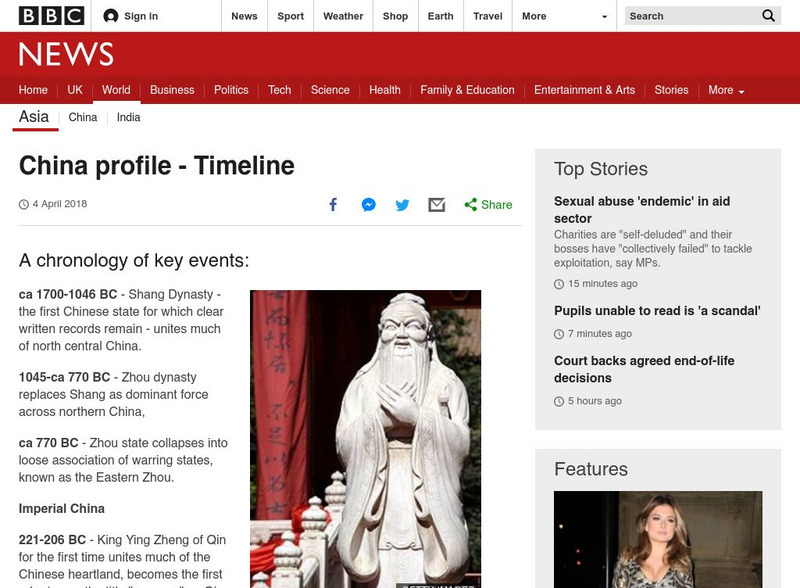800x588 pixels.
Task: Select the China sub-section link
Action: [83, 117]
